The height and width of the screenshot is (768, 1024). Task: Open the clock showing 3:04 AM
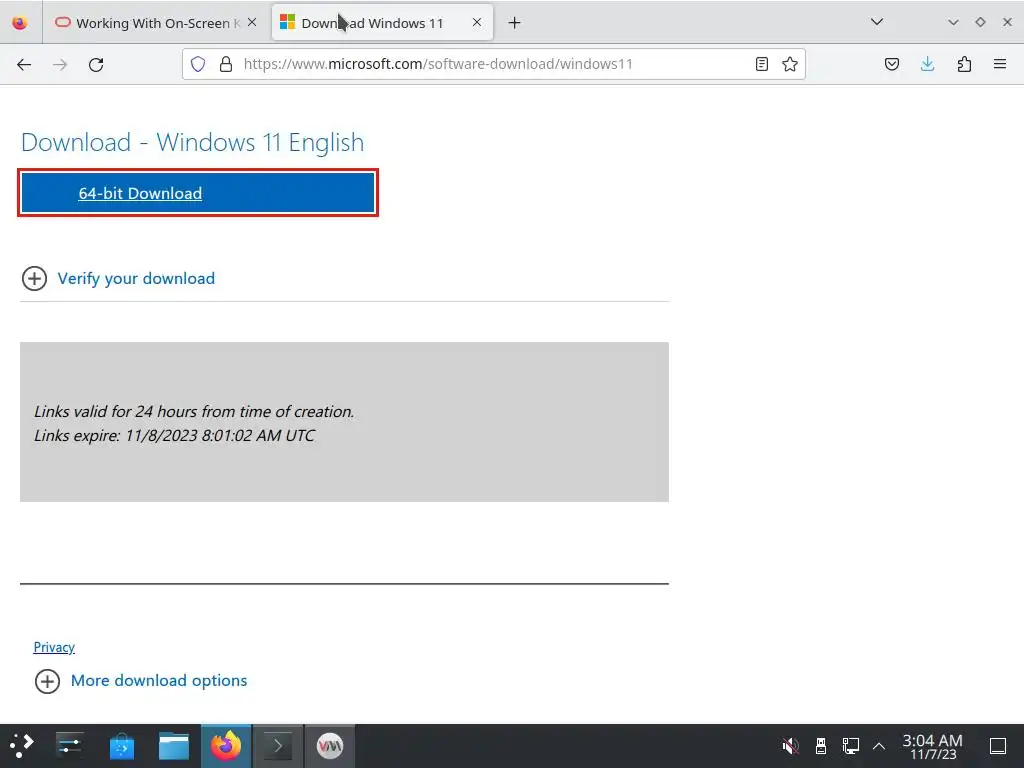(x=933, y=746)
